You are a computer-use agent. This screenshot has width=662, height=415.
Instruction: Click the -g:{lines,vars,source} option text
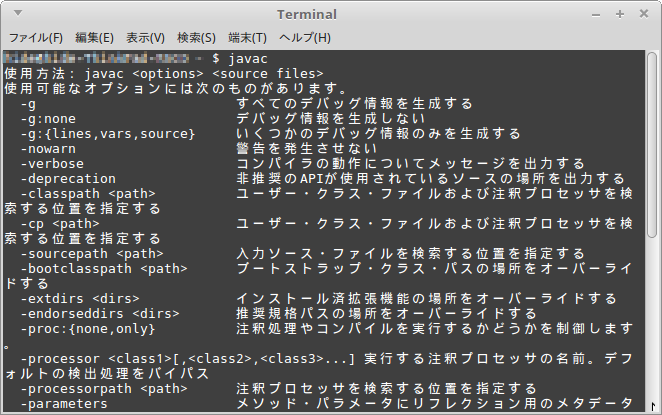[100, 133]
